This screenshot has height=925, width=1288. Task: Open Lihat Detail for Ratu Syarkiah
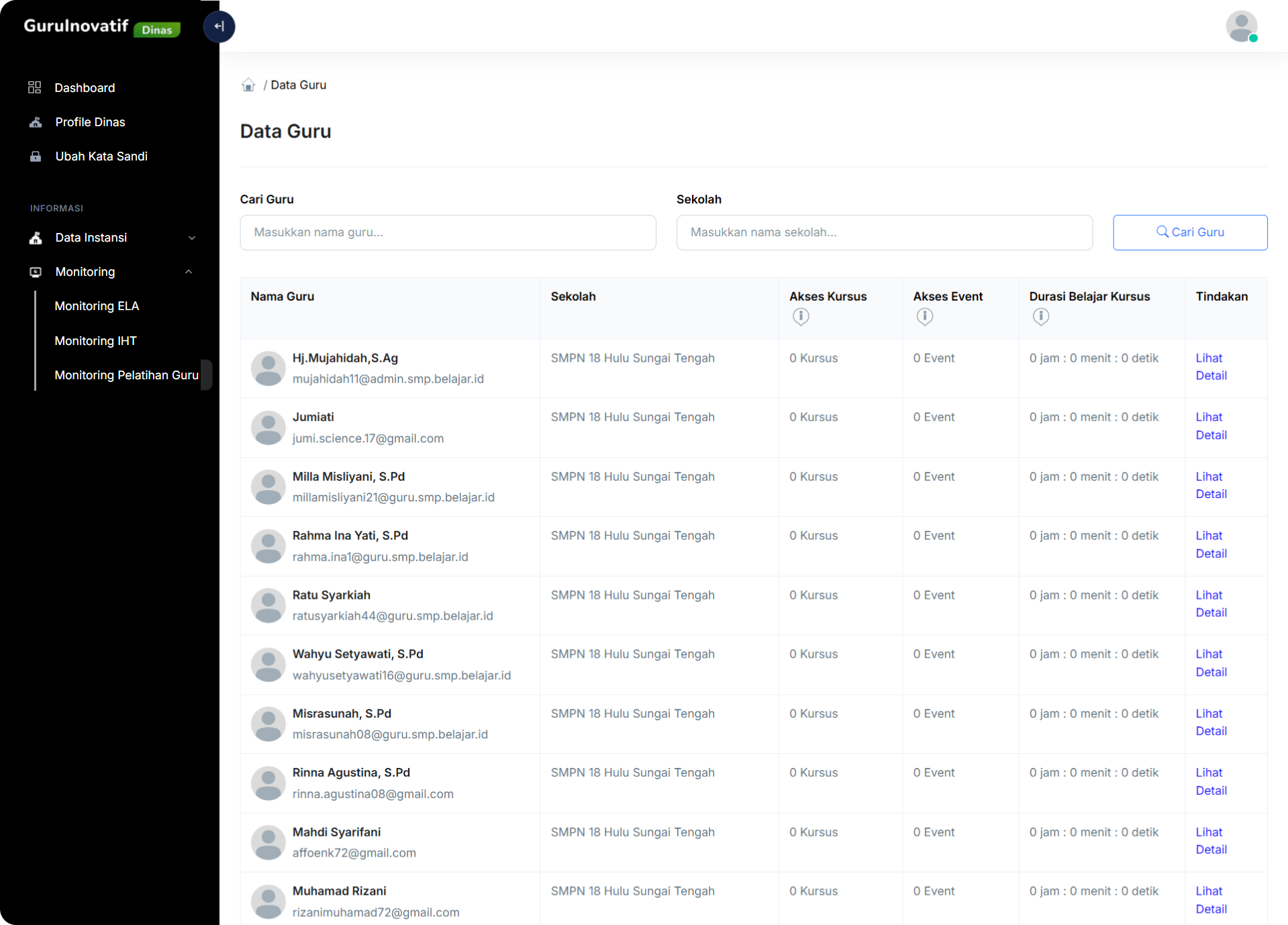point(1211,604)
